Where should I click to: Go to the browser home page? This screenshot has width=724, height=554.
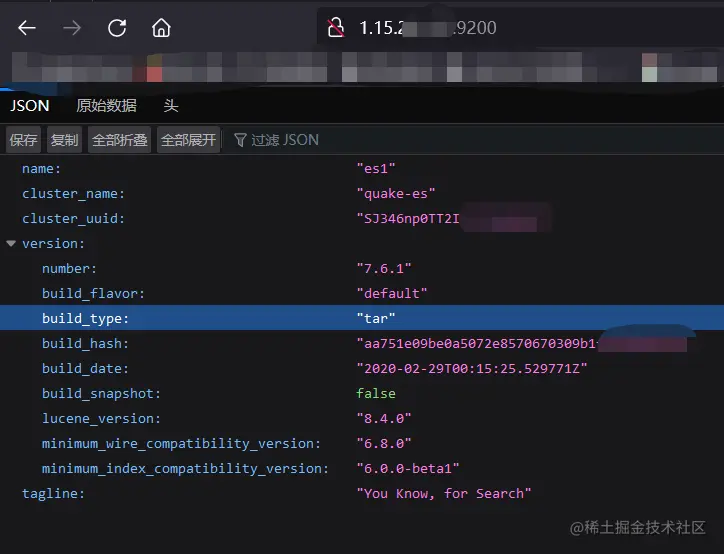161,28
